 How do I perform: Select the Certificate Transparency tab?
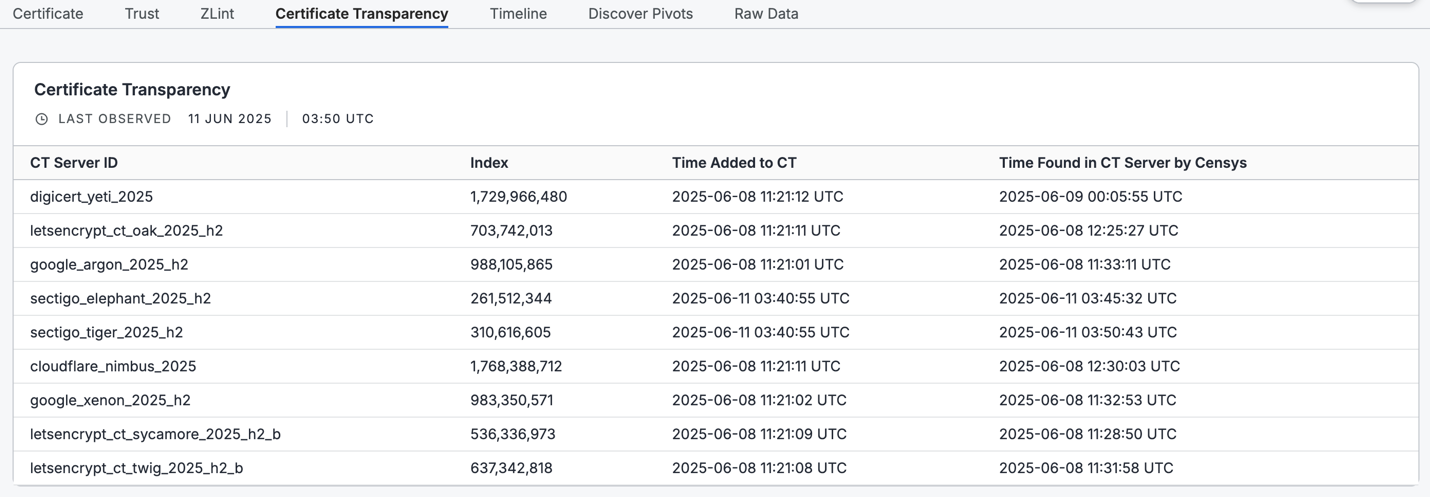361,14
